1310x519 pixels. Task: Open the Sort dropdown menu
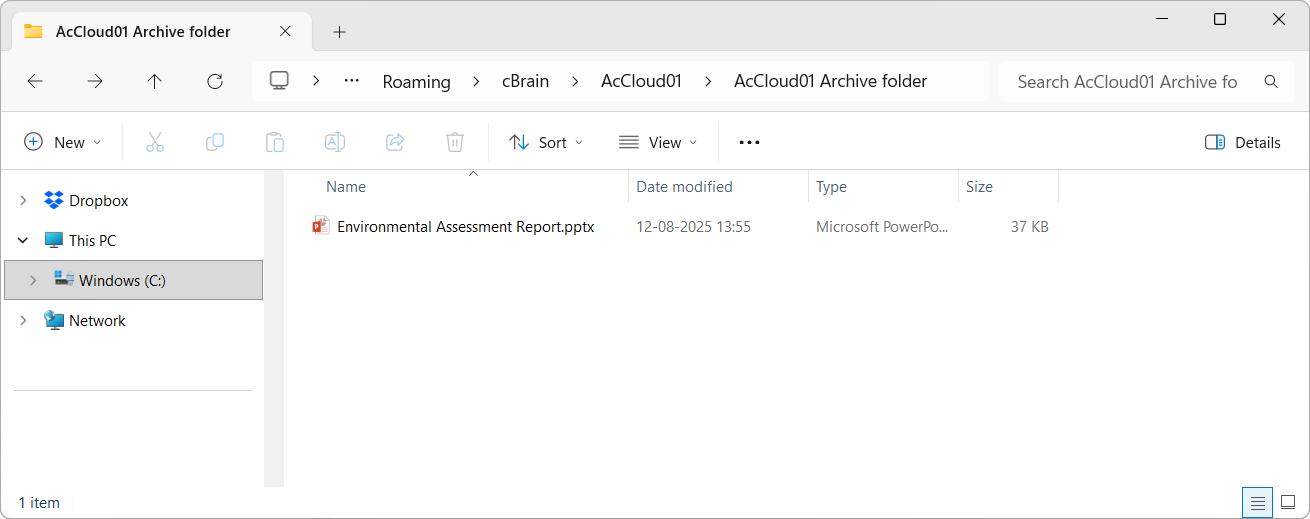(546, 142)
